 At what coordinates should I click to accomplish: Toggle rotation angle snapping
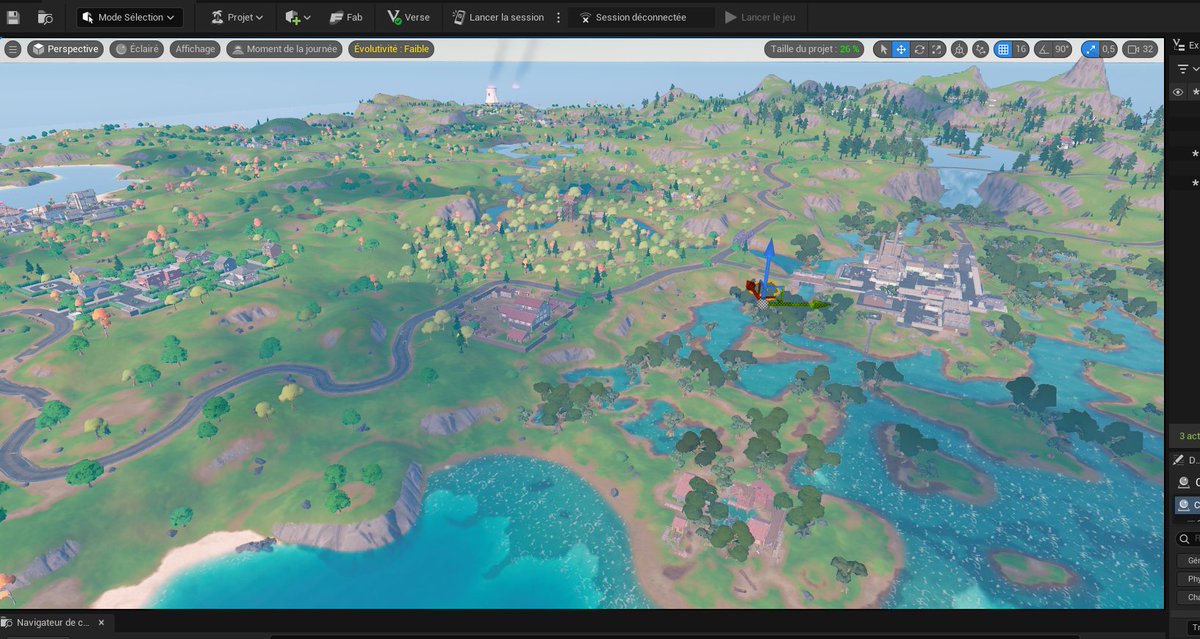[x=1043, y=49]
